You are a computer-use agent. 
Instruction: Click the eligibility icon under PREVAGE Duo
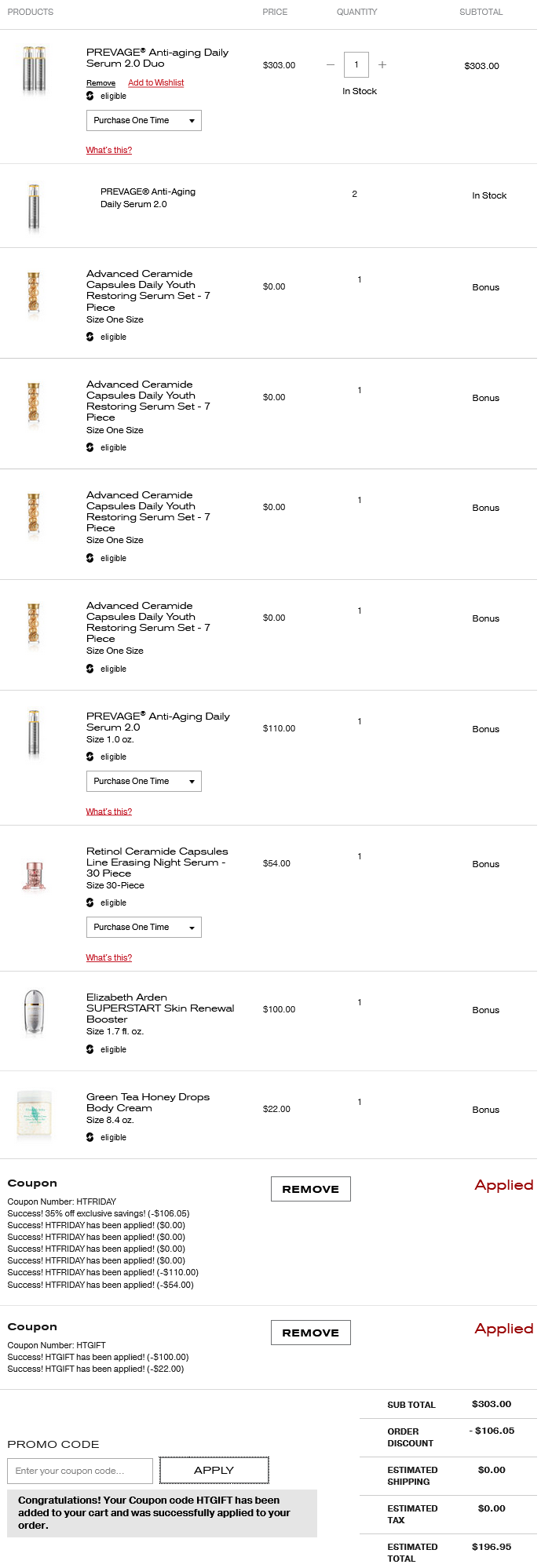coord(90,96)
